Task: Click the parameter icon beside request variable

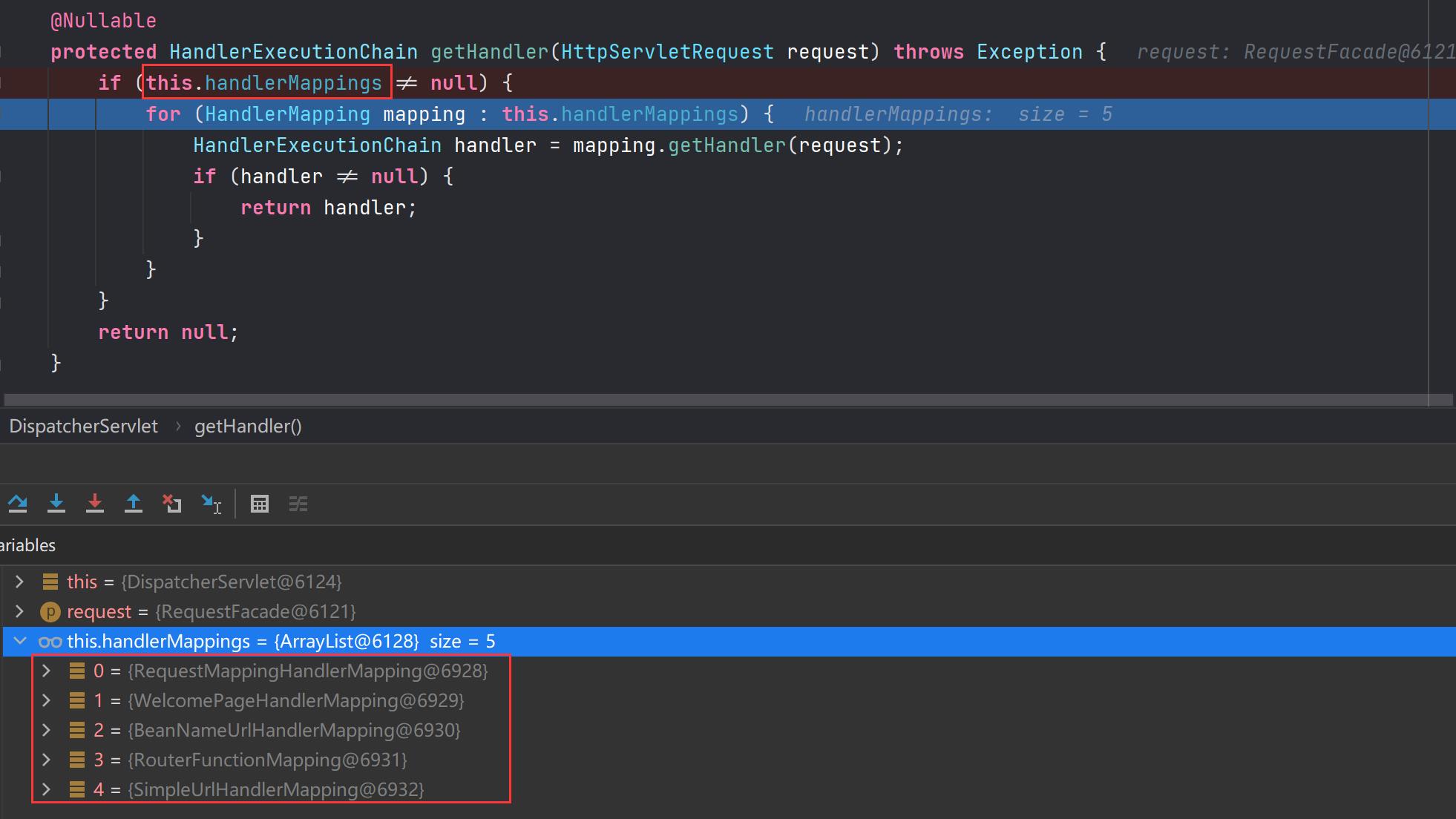Action: 50,612
